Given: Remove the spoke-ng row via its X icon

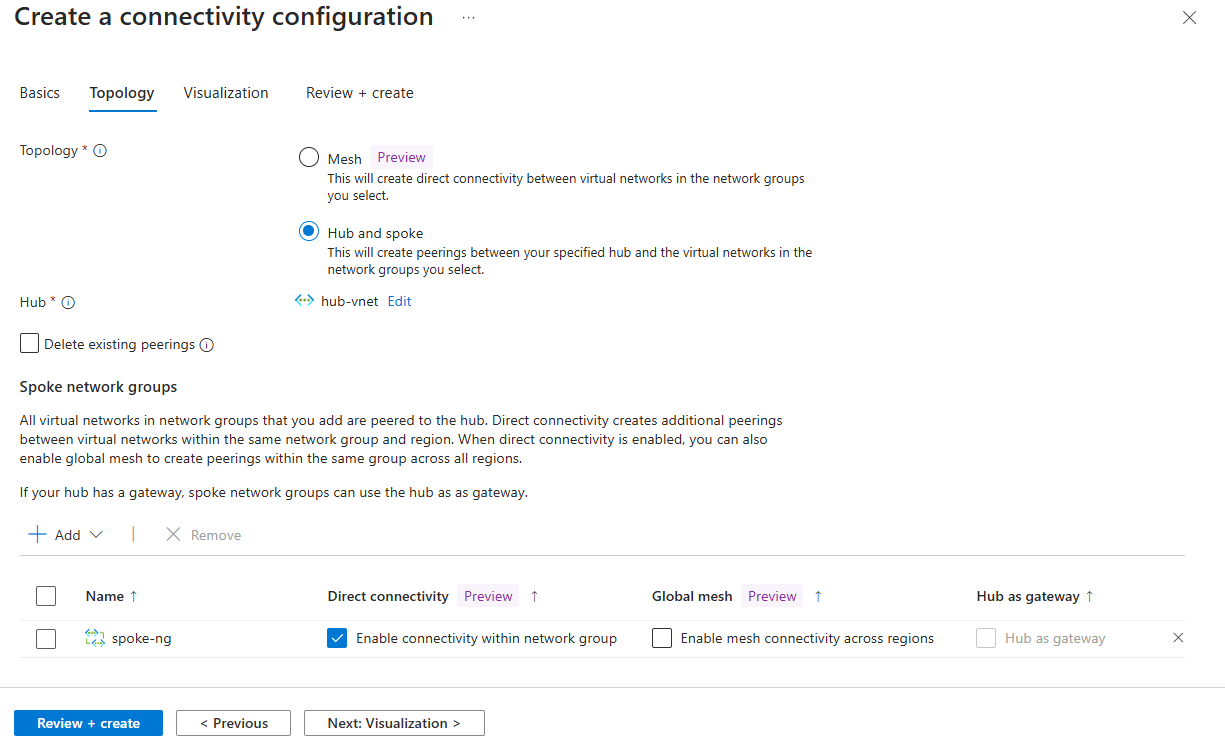Looking at the screenshot, I should pos(1178,637).
